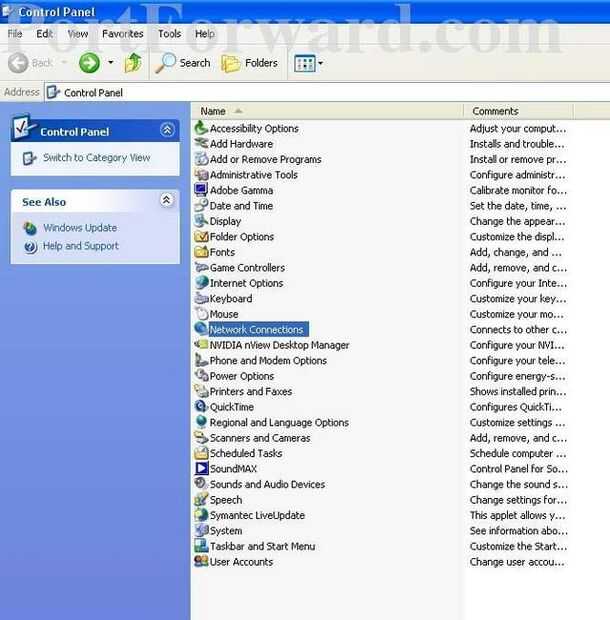The width and height of the screenshot is (610, 620).
Task: Select the QuickTime icon
Action: 201,406
